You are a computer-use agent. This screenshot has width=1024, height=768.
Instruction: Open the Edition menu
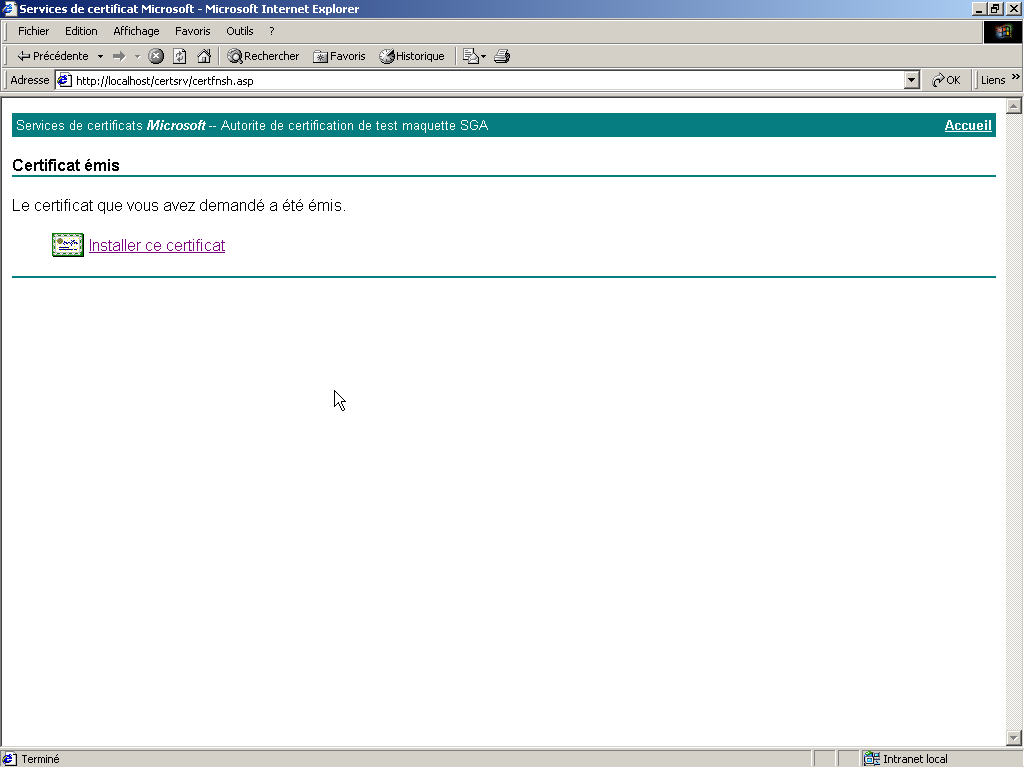coord(81,31)
